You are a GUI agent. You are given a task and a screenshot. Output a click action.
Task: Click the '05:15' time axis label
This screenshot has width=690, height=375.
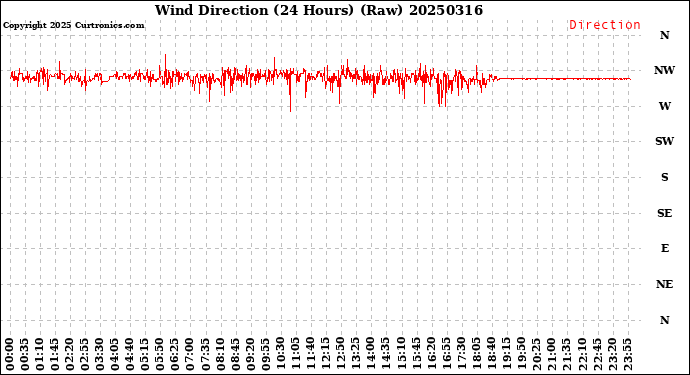tap(145, 355)
